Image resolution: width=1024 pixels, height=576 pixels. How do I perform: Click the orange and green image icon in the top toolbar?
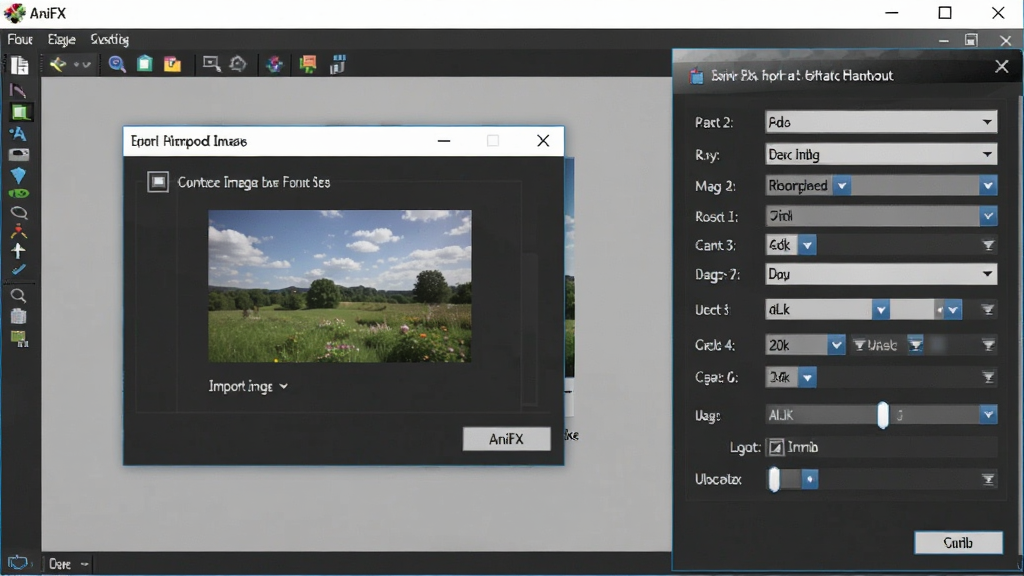[x=308, y=64]
